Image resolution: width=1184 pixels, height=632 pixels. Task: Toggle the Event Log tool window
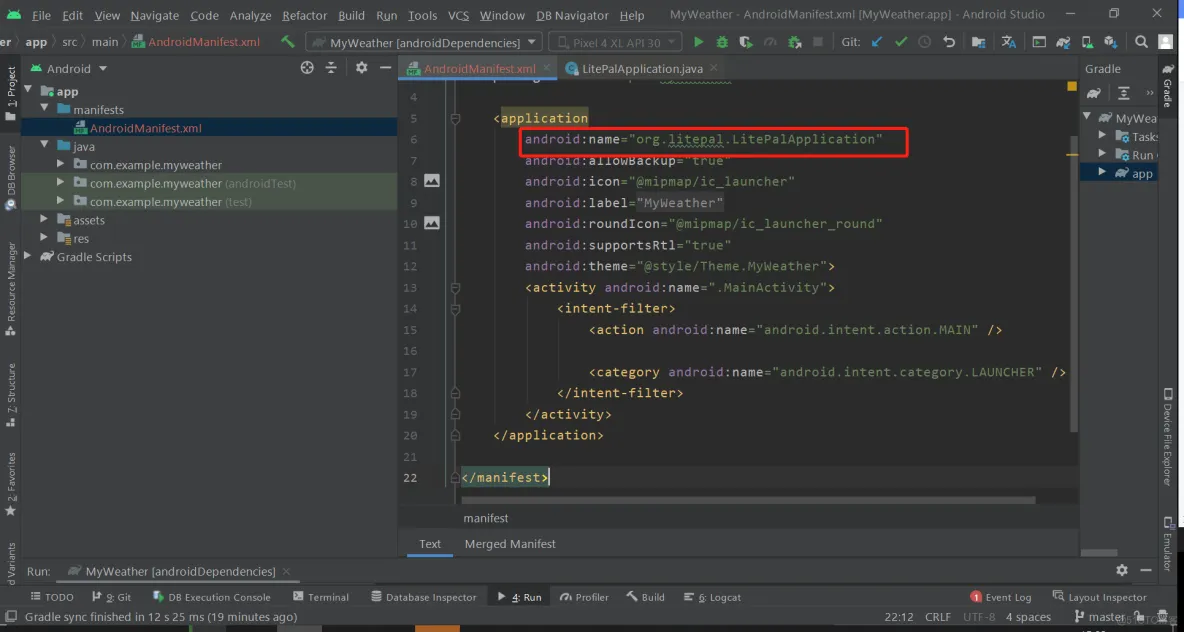pos(1001,597)
